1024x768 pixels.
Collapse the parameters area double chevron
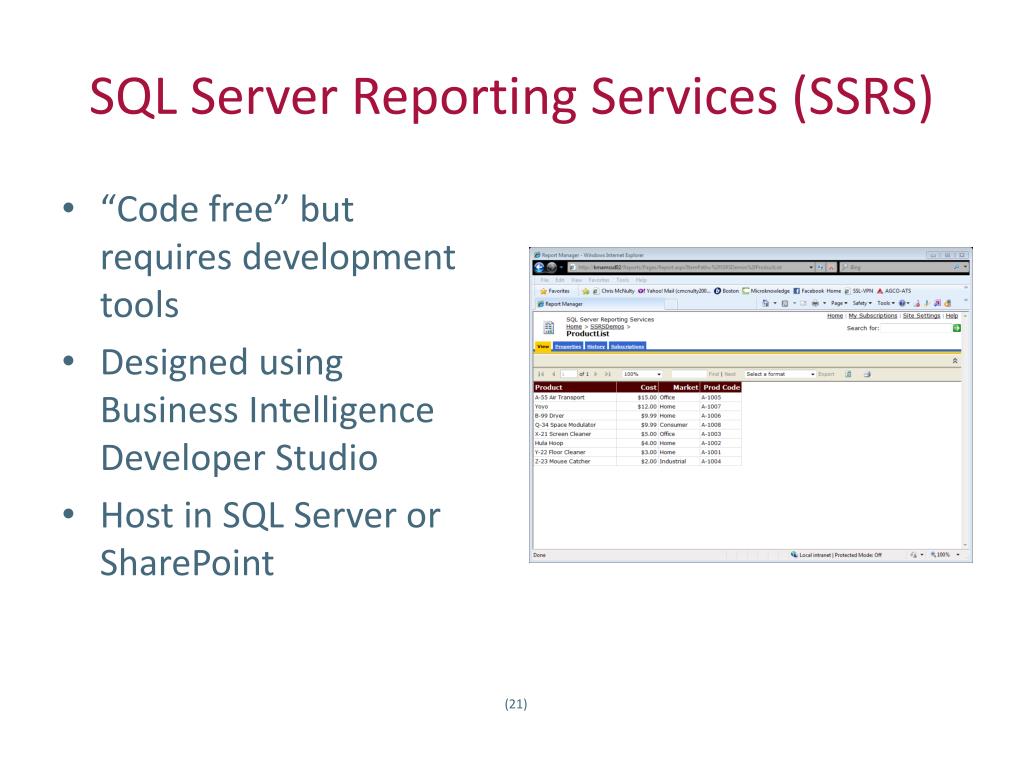click(955, 360)
